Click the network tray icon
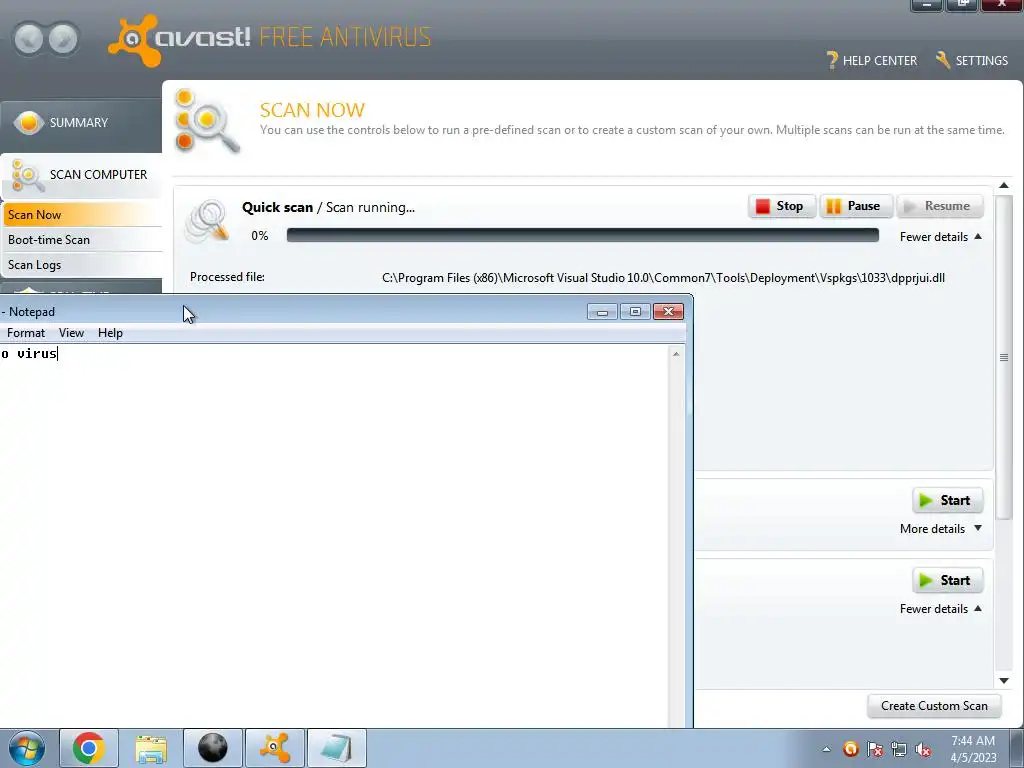1024x768 pixels. (x=899, y=749)
